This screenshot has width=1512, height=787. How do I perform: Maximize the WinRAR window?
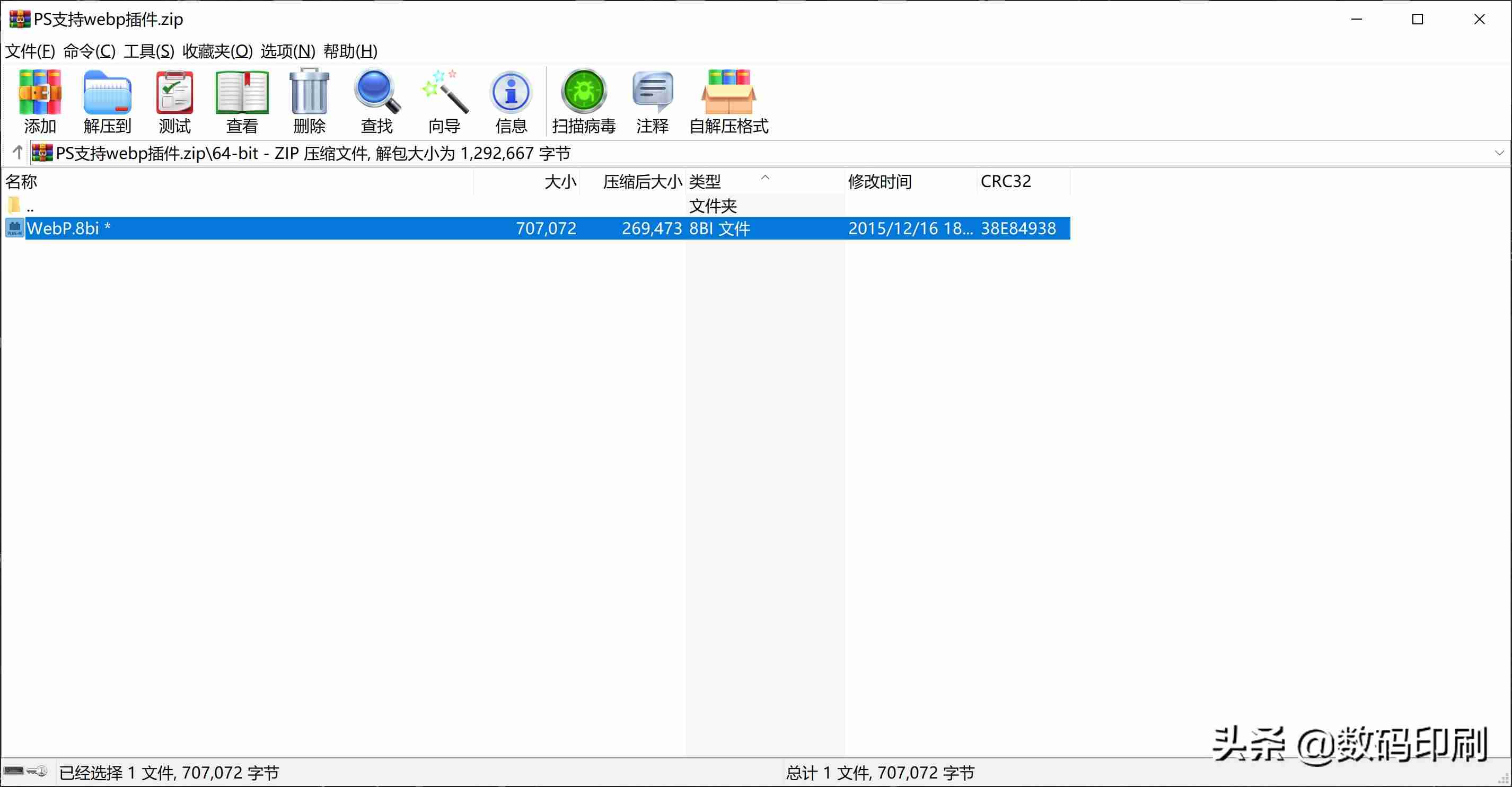[x=1418, y=20]
